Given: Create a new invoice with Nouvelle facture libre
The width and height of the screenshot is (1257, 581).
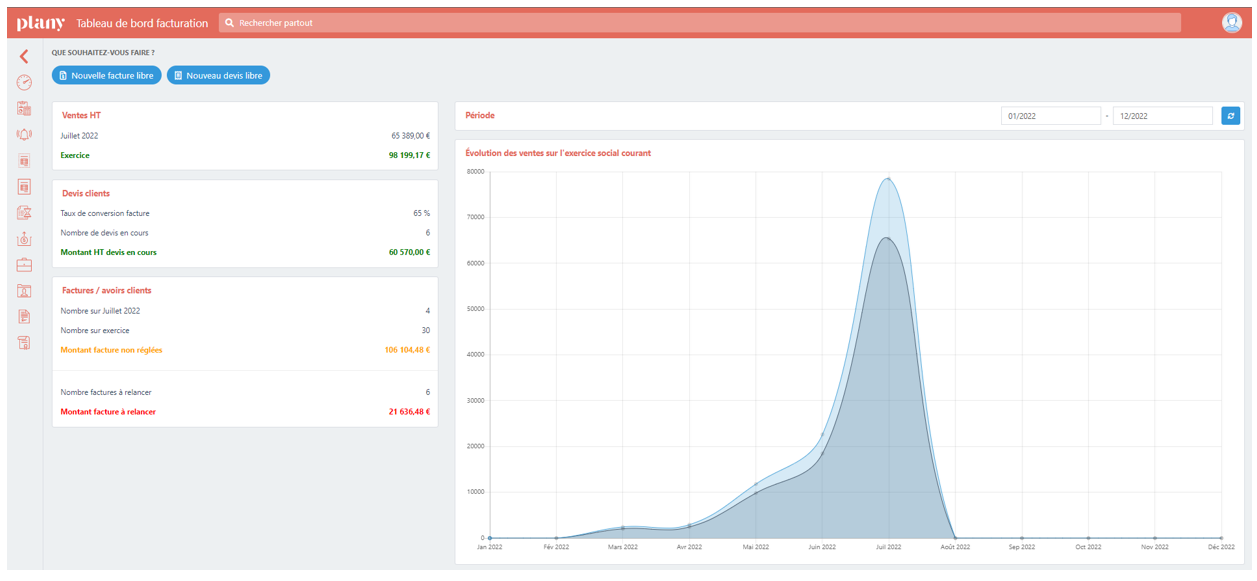Looking at the screenshot, I should pyautogui.click(x=106, y=75).
